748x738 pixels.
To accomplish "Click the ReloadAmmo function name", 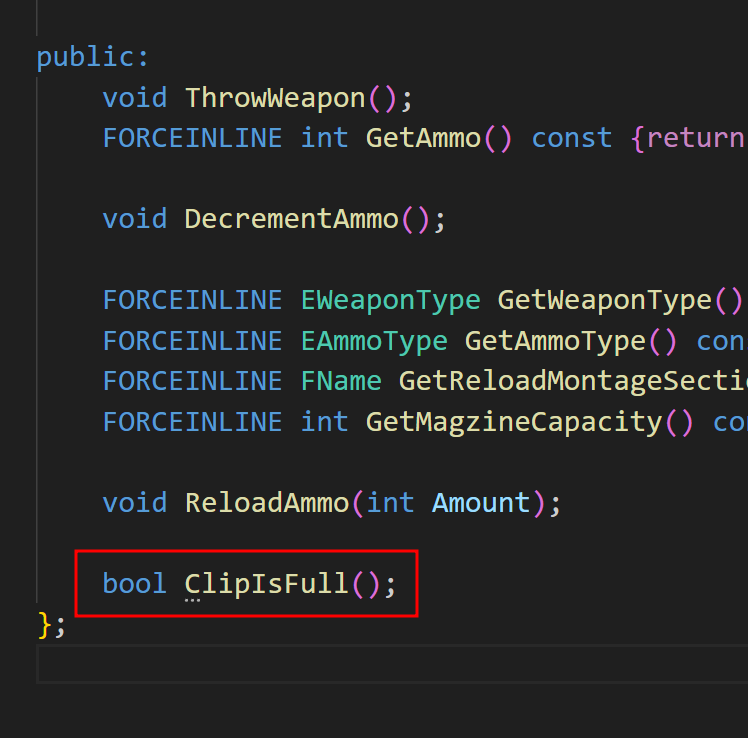I will pos(267,503).
